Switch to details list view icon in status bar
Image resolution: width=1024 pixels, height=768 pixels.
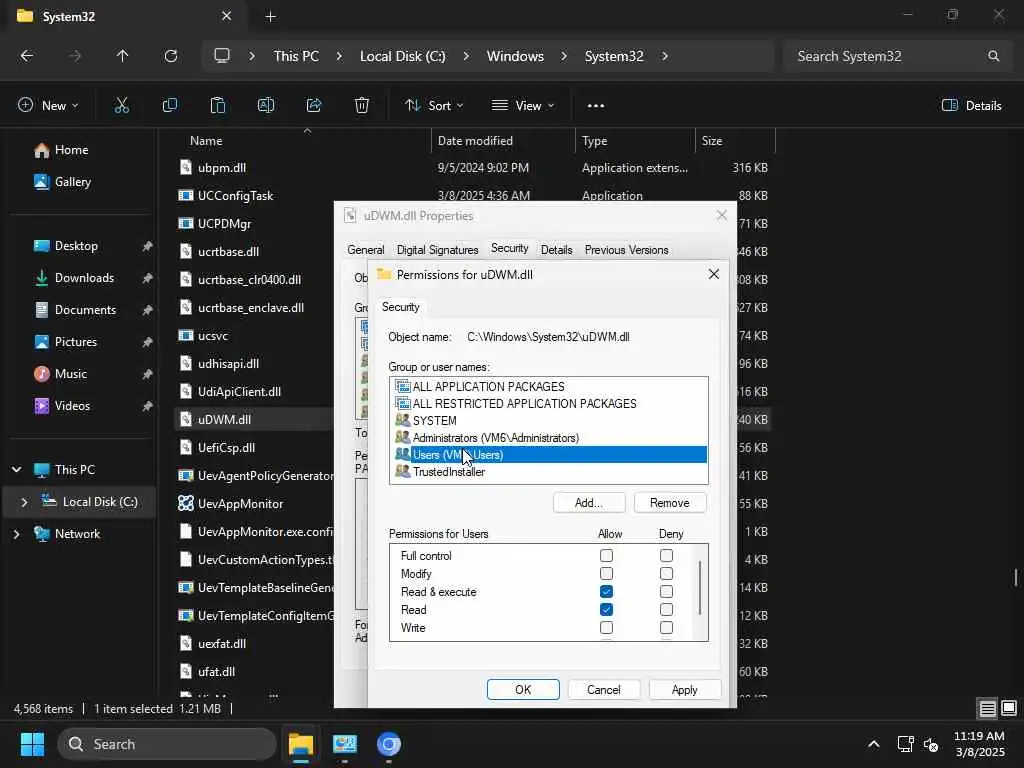pyautogui.click(x=987, y=709)
